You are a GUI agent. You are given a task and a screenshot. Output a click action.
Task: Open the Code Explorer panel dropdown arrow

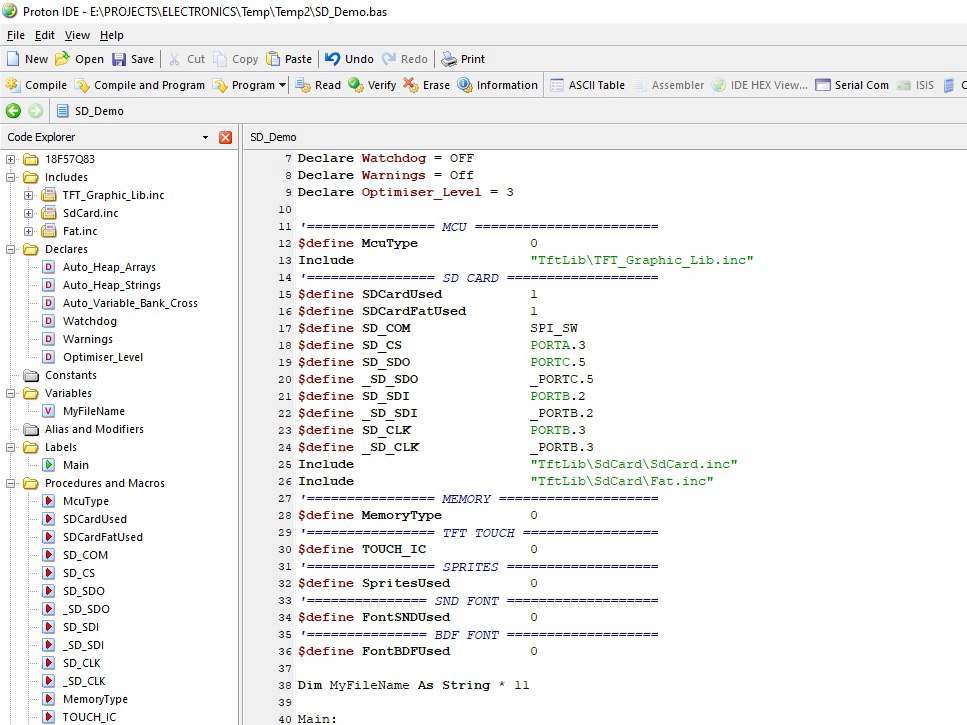205,137
